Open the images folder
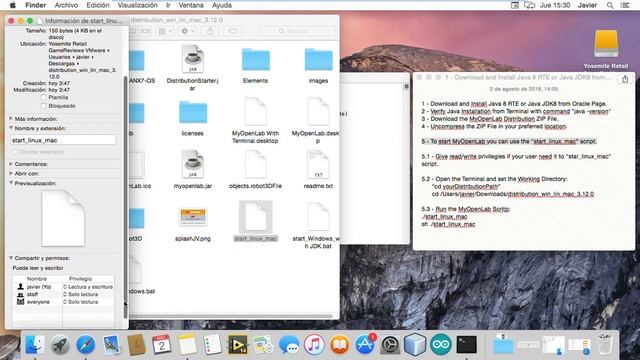 point(318,60)
